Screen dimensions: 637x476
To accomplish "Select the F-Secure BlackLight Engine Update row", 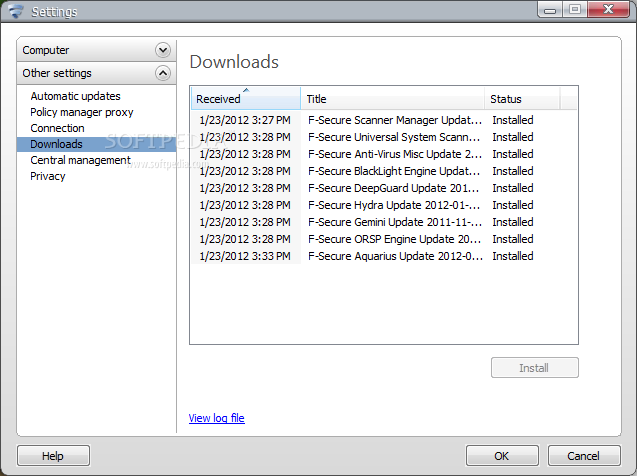I will point(384,171).
